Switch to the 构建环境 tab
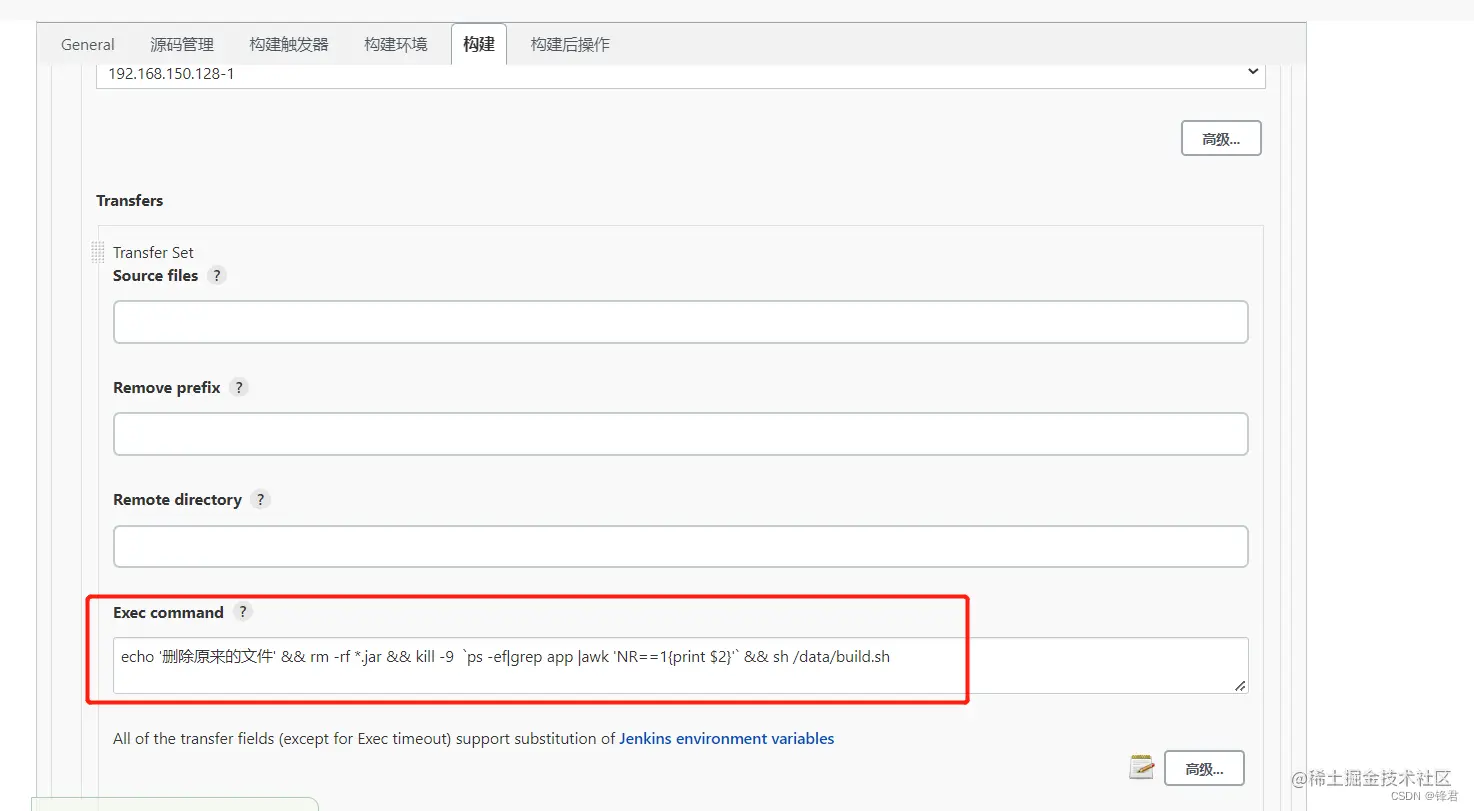 396,44
